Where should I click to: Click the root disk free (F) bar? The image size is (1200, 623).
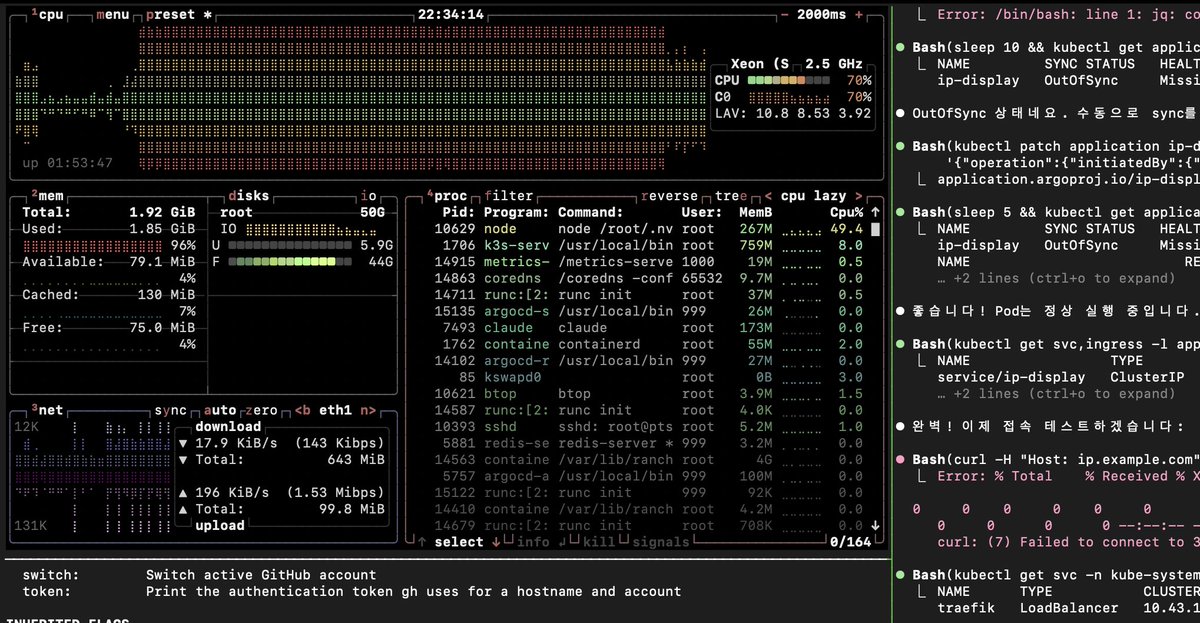[290, 262]
